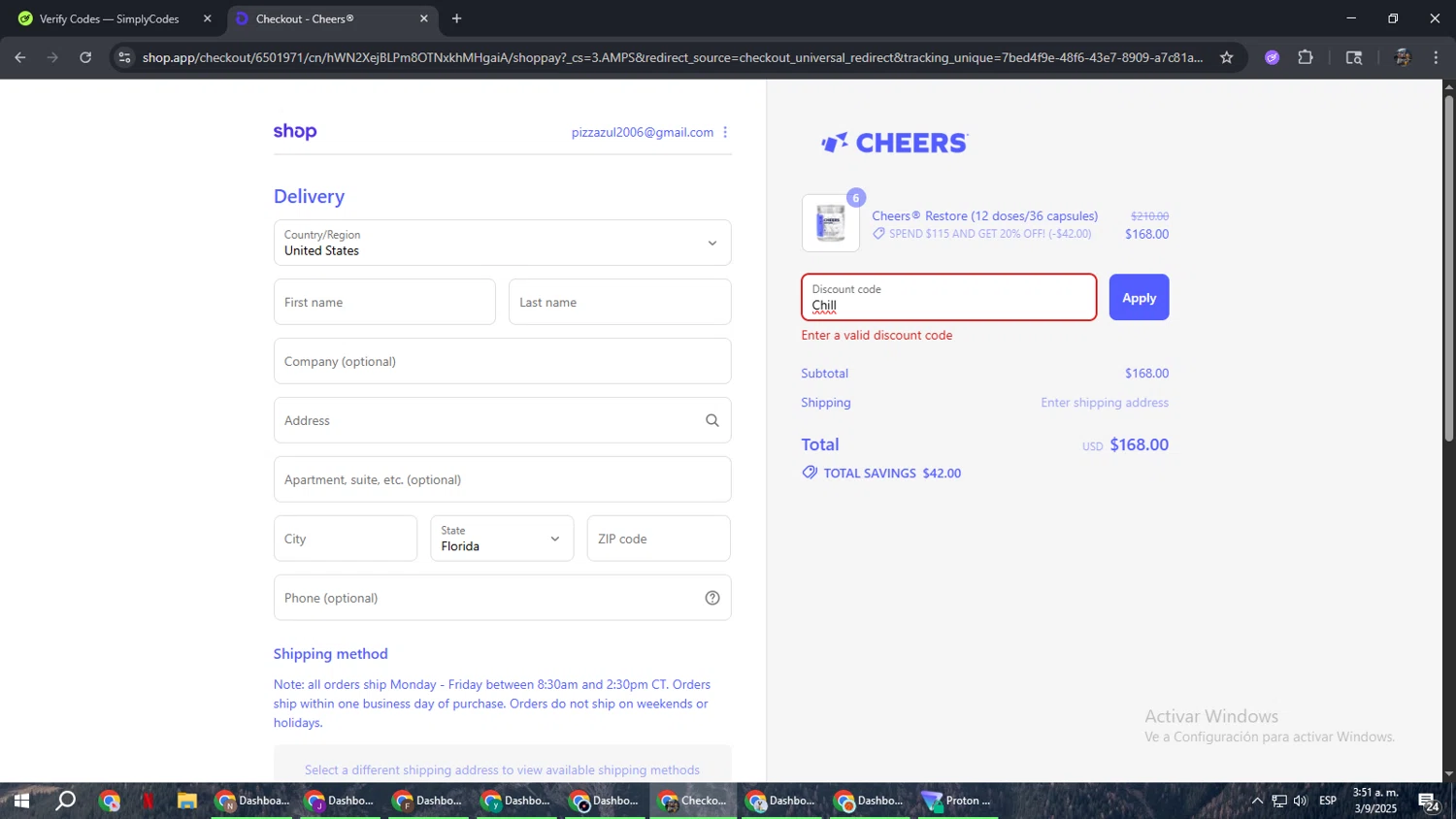Close the Verify Codes tab
Viewport: 1456px width, 819px height.
[207, 18]
